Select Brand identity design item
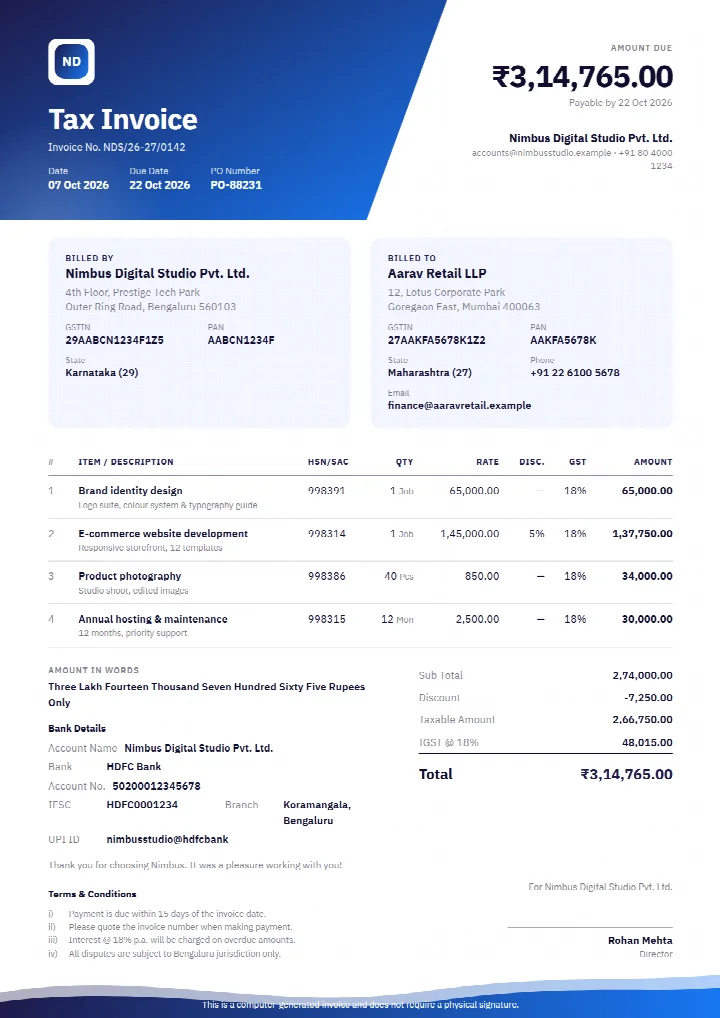 [x=130, y=491]
